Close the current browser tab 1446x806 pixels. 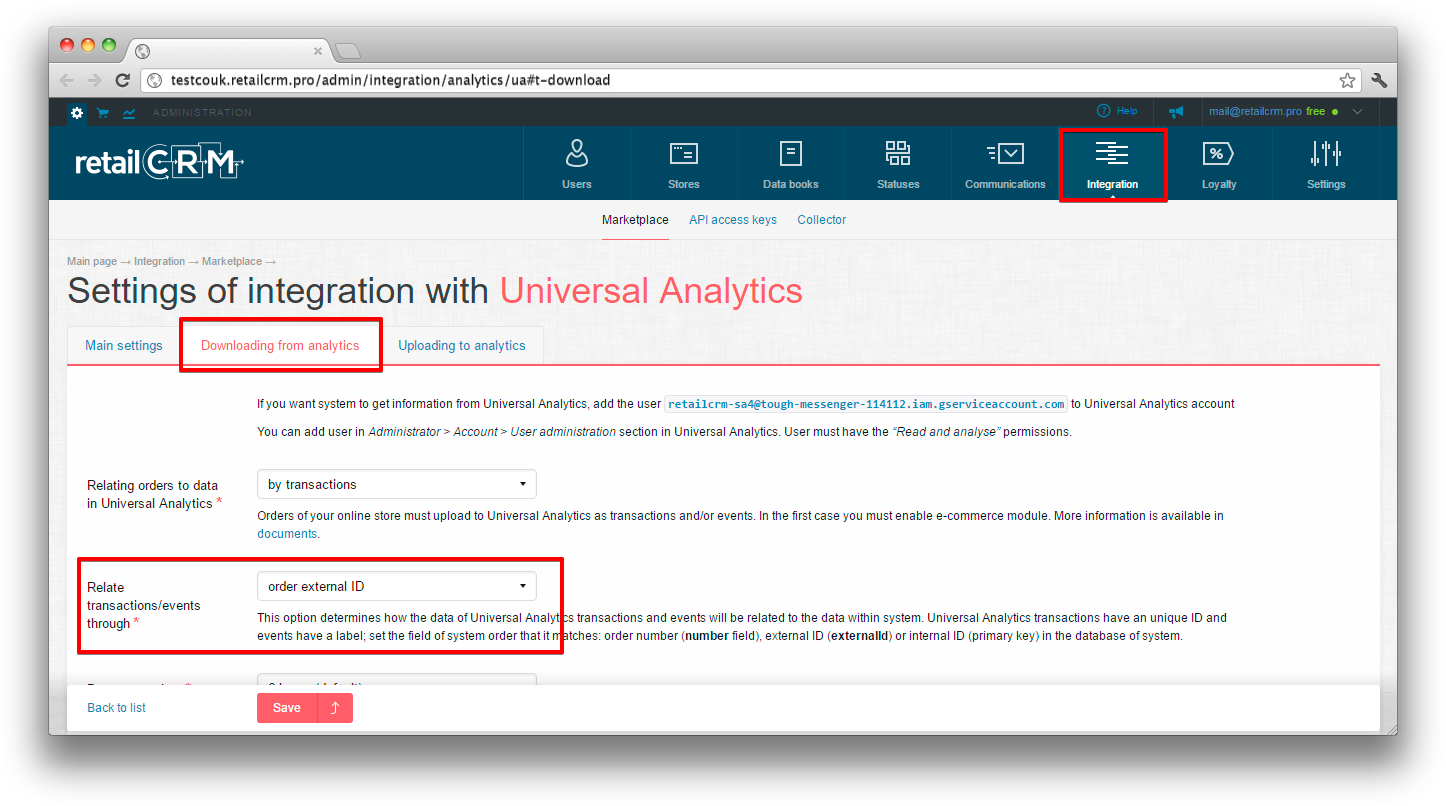318,51
